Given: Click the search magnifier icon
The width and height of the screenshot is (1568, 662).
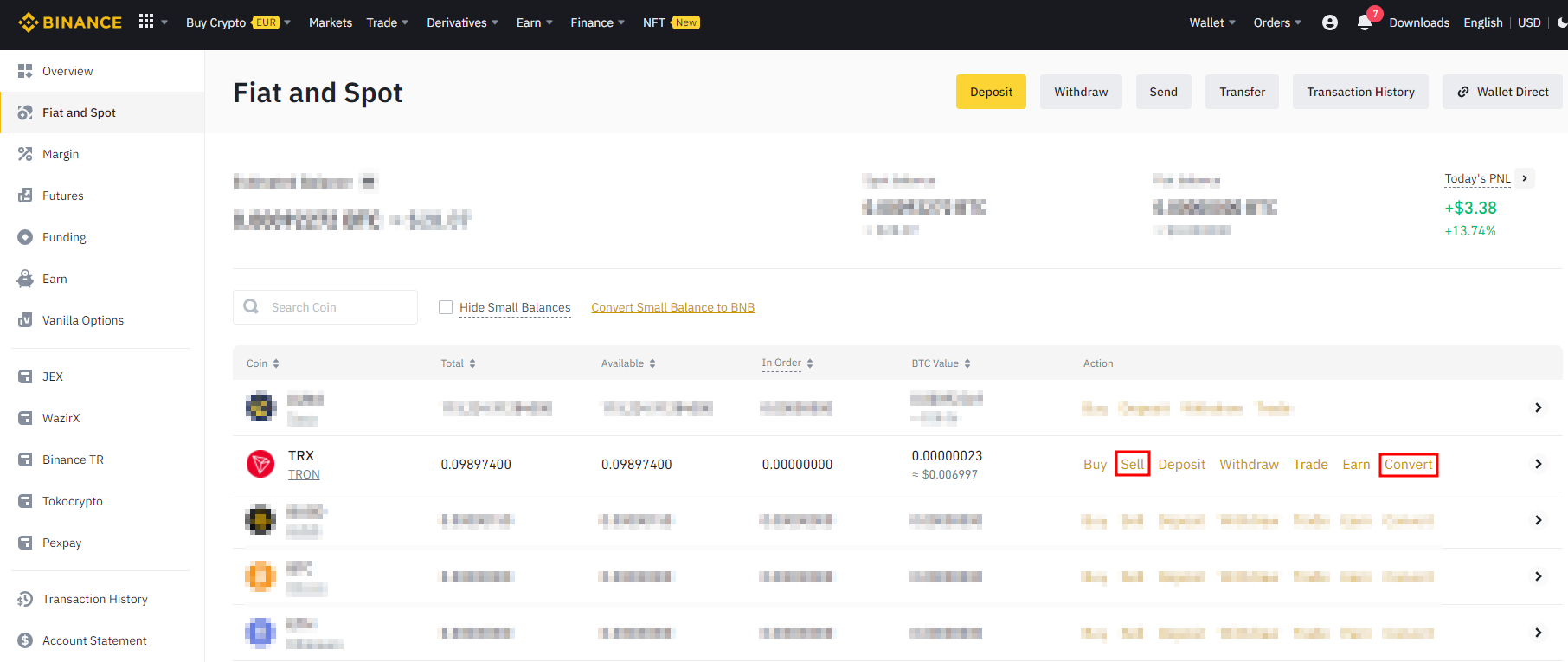Looking at the screenshot, I should [x=251, y=306].
